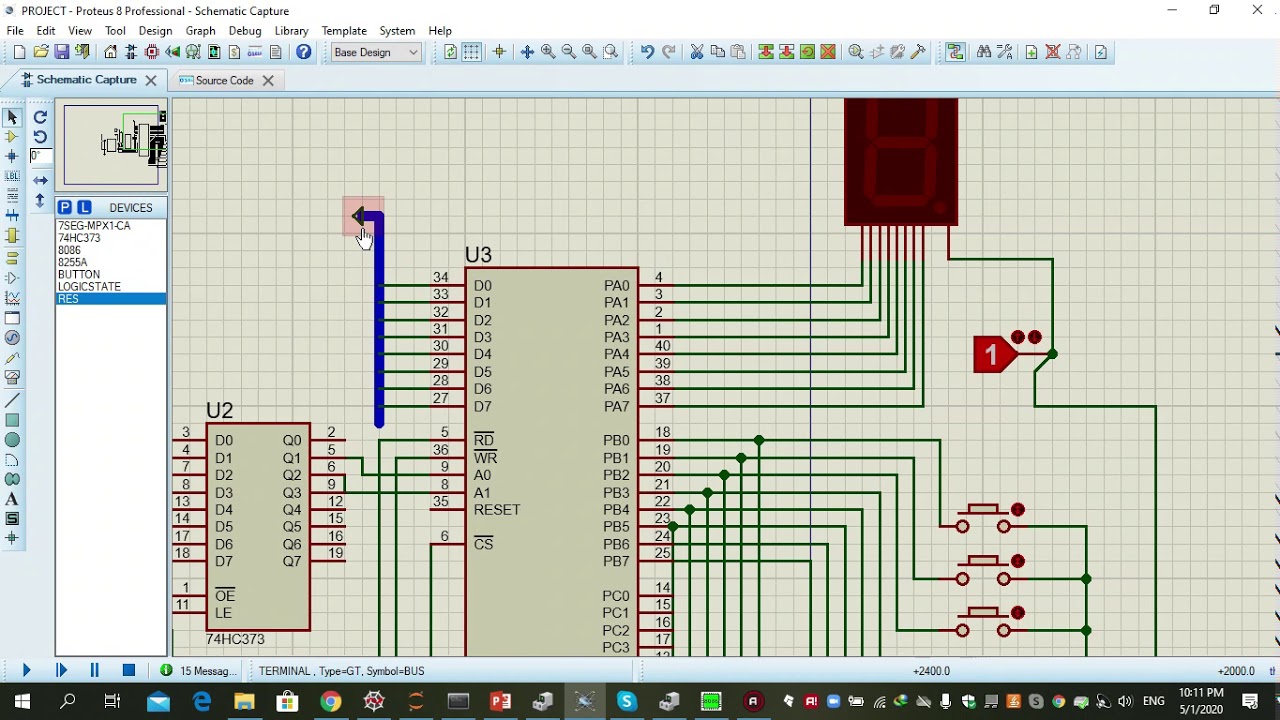
Task: Select 8255A in the devices list
Action: (72, 262)
